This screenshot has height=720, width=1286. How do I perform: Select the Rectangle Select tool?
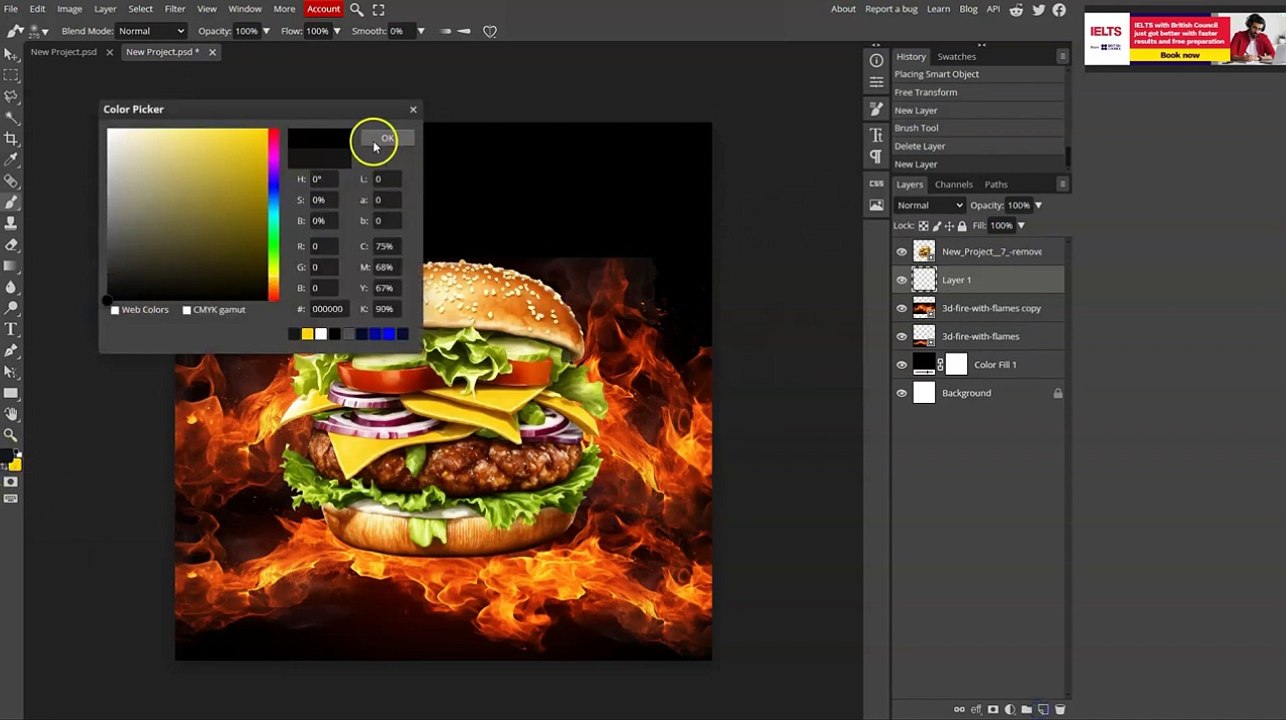11,75
